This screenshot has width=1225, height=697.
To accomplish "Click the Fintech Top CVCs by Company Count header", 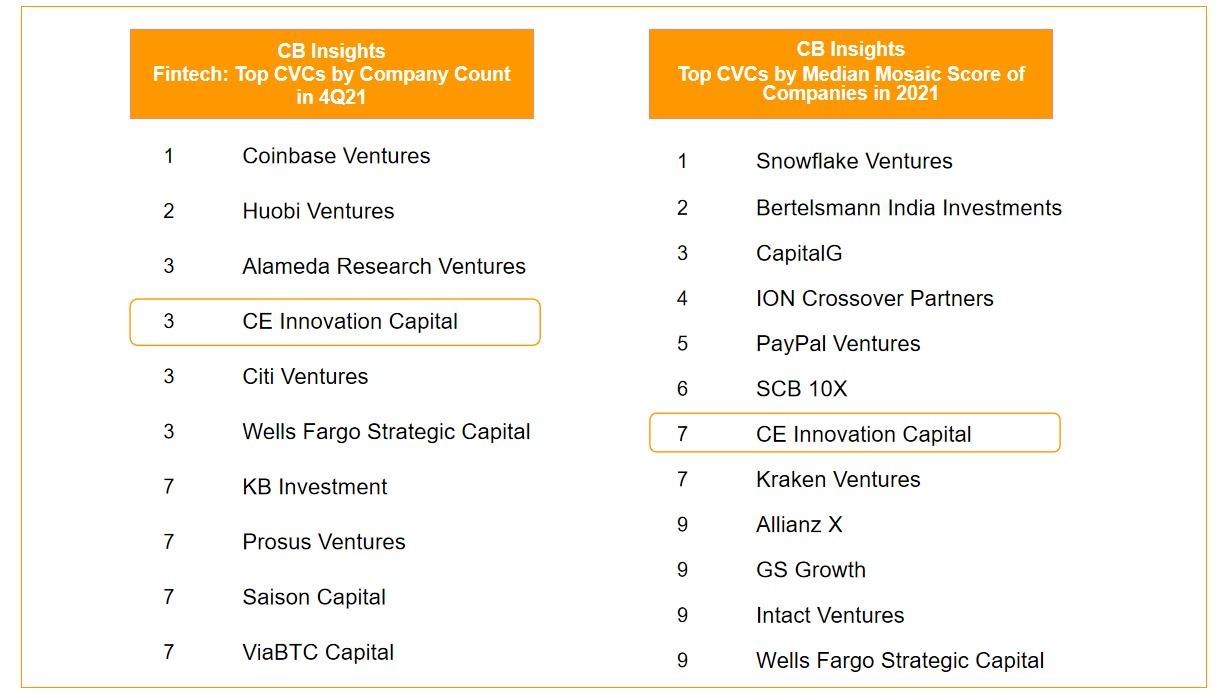I will pos(331,74).
